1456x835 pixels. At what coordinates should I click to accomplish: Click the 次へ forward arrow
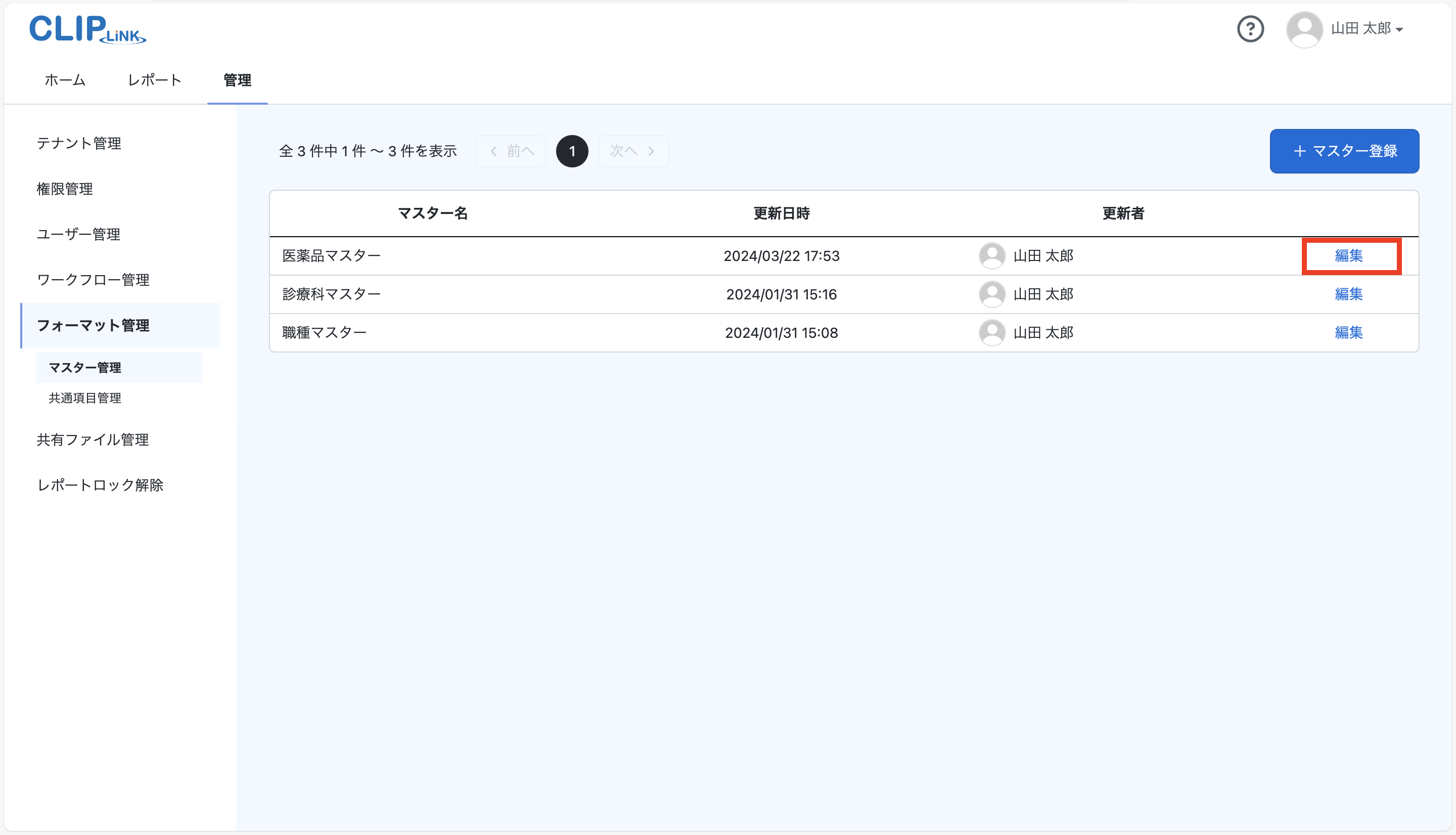point(651,151)
